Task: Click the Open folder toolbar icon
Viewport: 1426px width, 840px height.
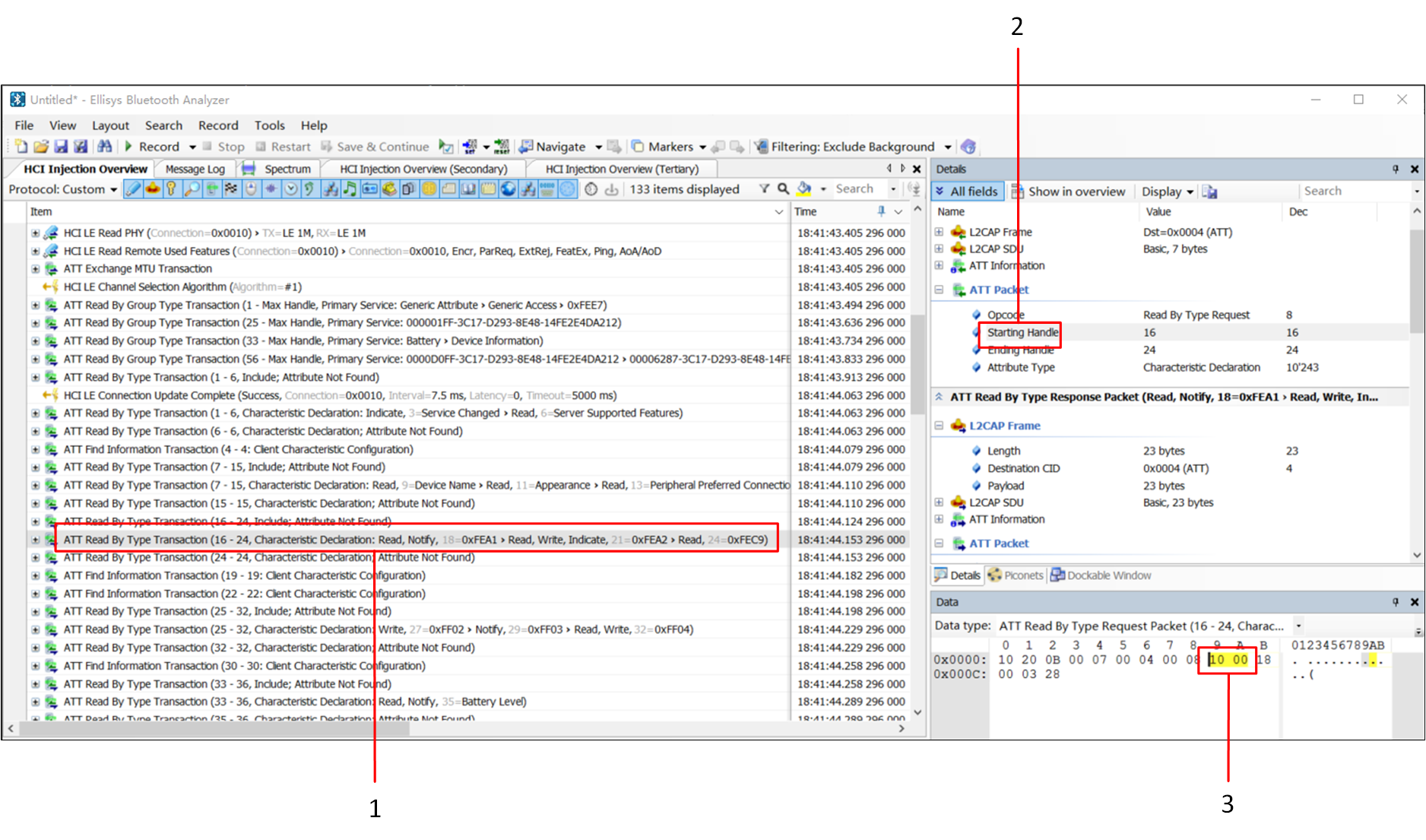Action: [41, 147]
